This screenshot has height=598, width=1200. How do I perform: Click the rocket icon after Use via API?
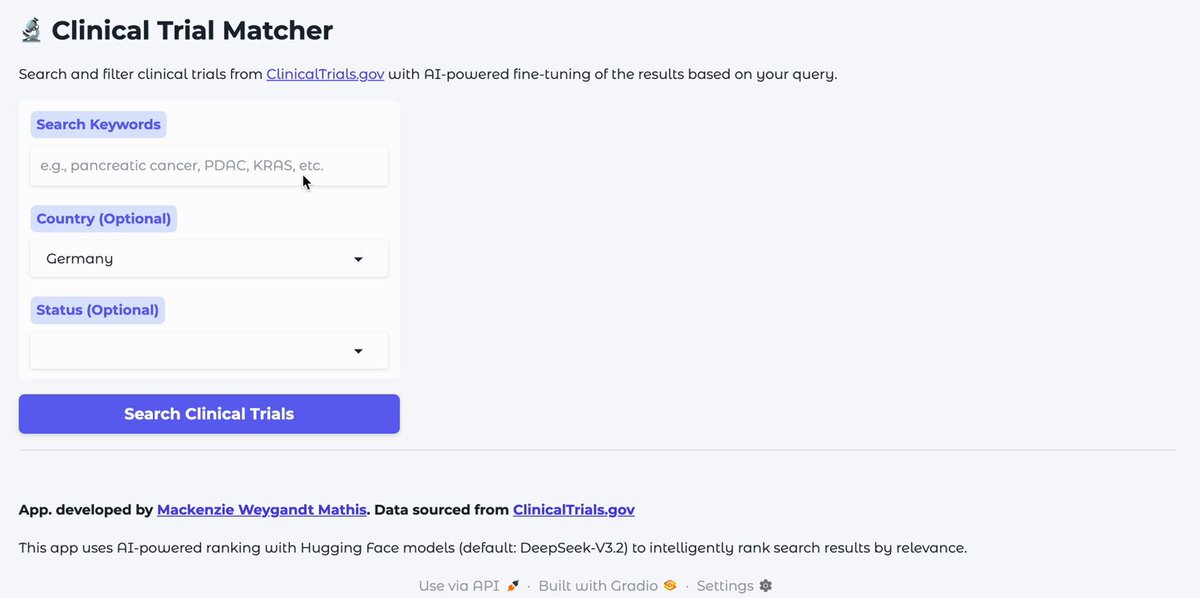513,585
